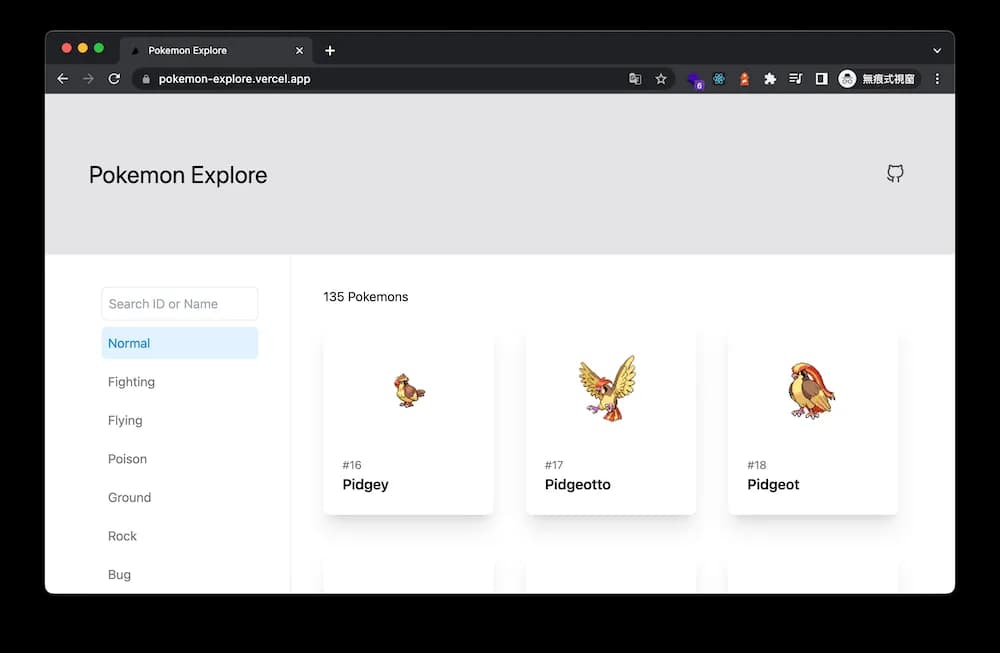
Task: Select the Pokemon Explore browser tab
Action: pos(216,50)
